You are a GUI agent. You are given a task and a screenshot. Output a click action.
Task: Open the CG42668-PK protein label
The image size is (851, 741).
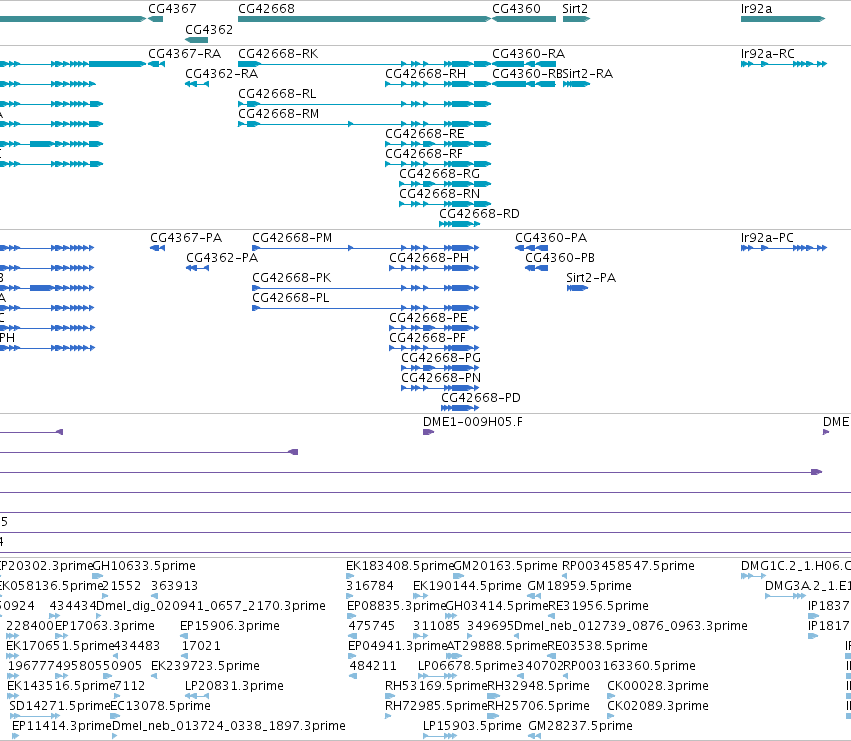tap(291, 278)
